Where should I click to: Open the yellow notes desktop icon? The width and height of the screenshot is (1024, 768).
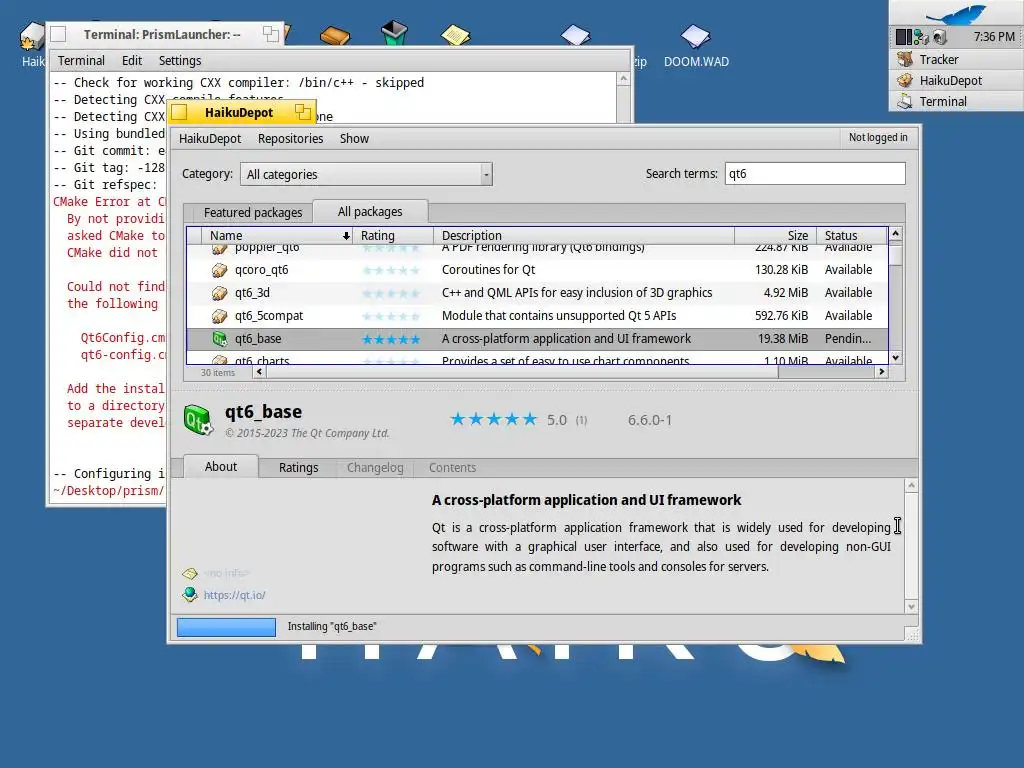pos(455,35)
